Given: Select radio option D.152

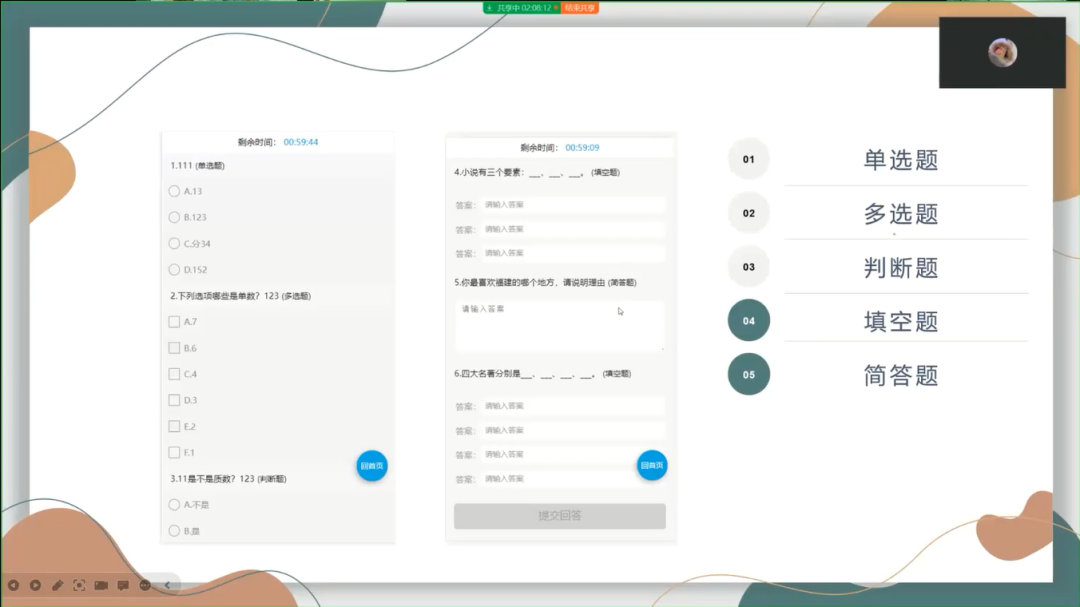Looking at the screenshot, I should click(x=174, y=269).
